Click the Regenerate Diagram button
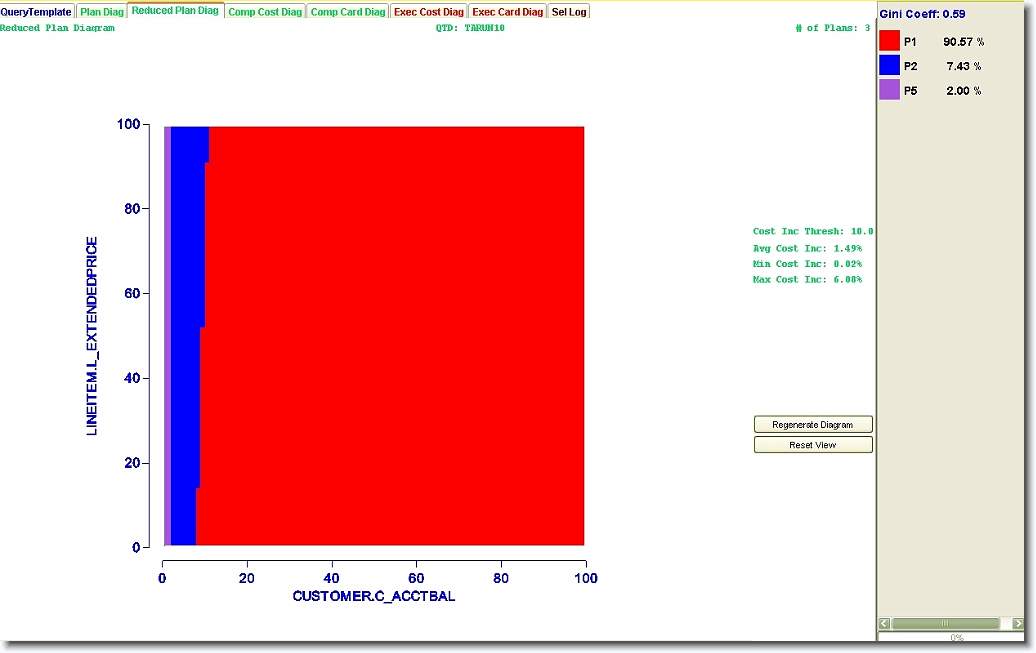The height and width of the screenshot is (653, 1036). (x=813, y=425)
